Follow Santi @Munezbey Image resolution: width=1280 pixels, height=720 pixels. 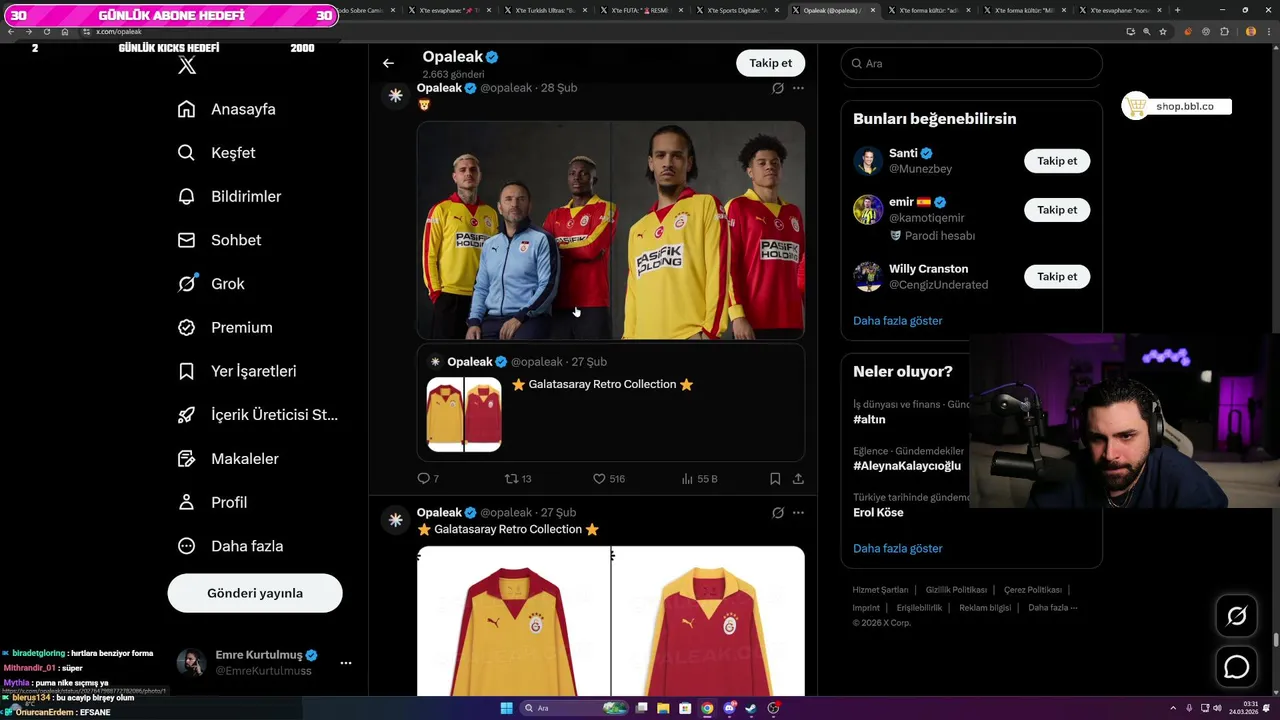pyautogui.click(x=1057, y=161)
